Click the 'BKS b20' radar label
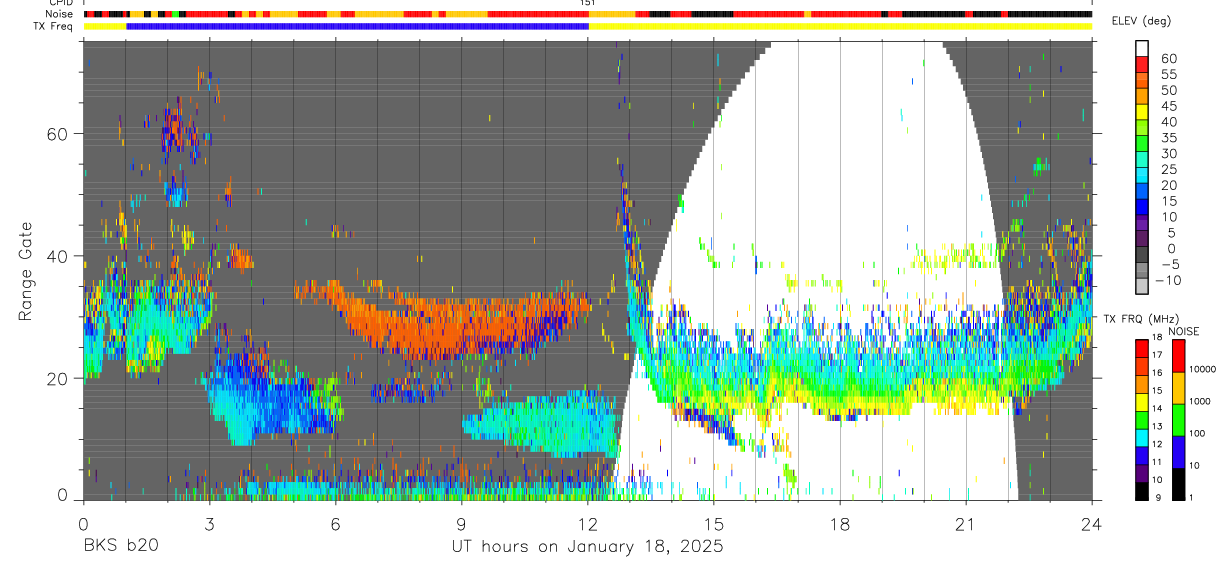 (120, 547)
